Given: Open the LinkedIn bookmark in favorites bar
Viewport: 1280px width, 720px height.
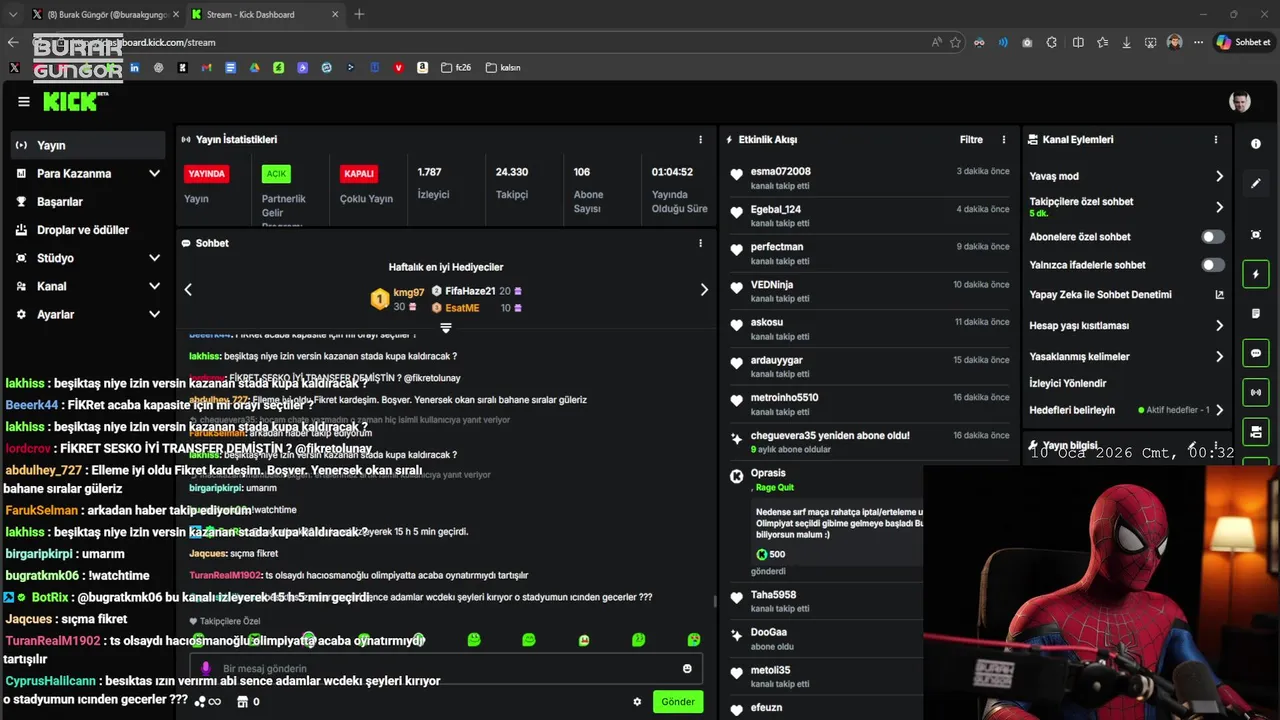Looking at the screenshot, I should 134,68.
